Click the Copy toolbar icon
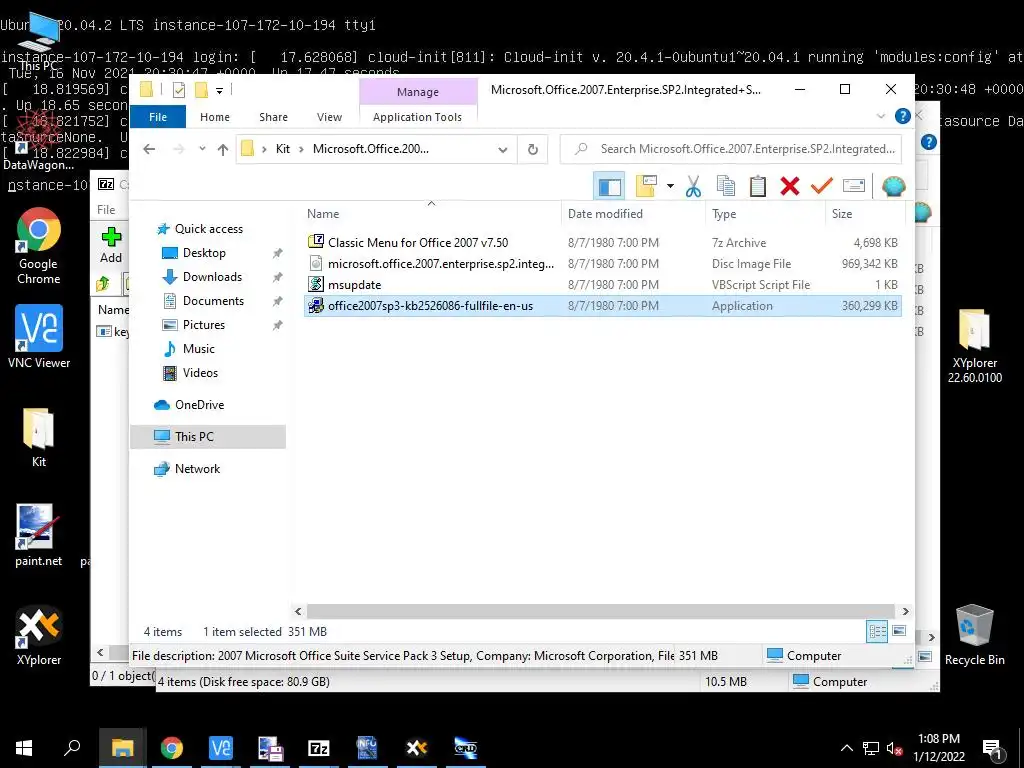This screenshot has width=1024, height=768. click(x=726, y=186)
